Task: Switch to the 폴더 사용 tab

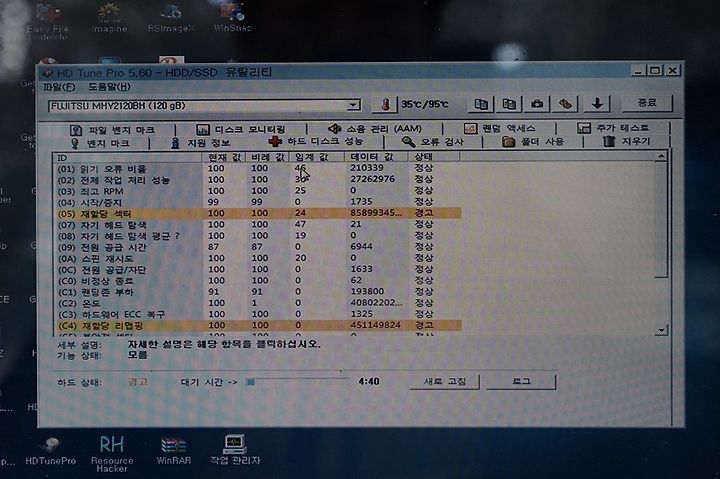Action: (x=533, y=142)
